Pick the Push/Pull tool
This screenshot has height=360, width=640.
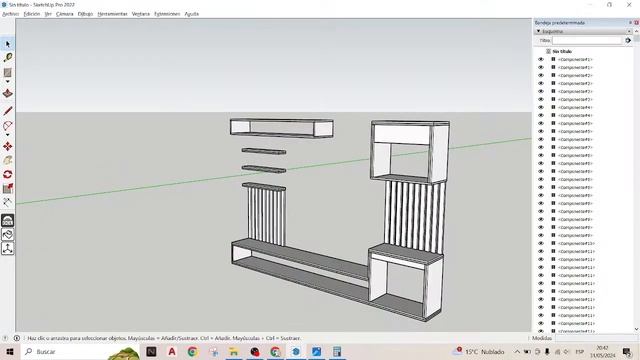(x=7, y=93)
